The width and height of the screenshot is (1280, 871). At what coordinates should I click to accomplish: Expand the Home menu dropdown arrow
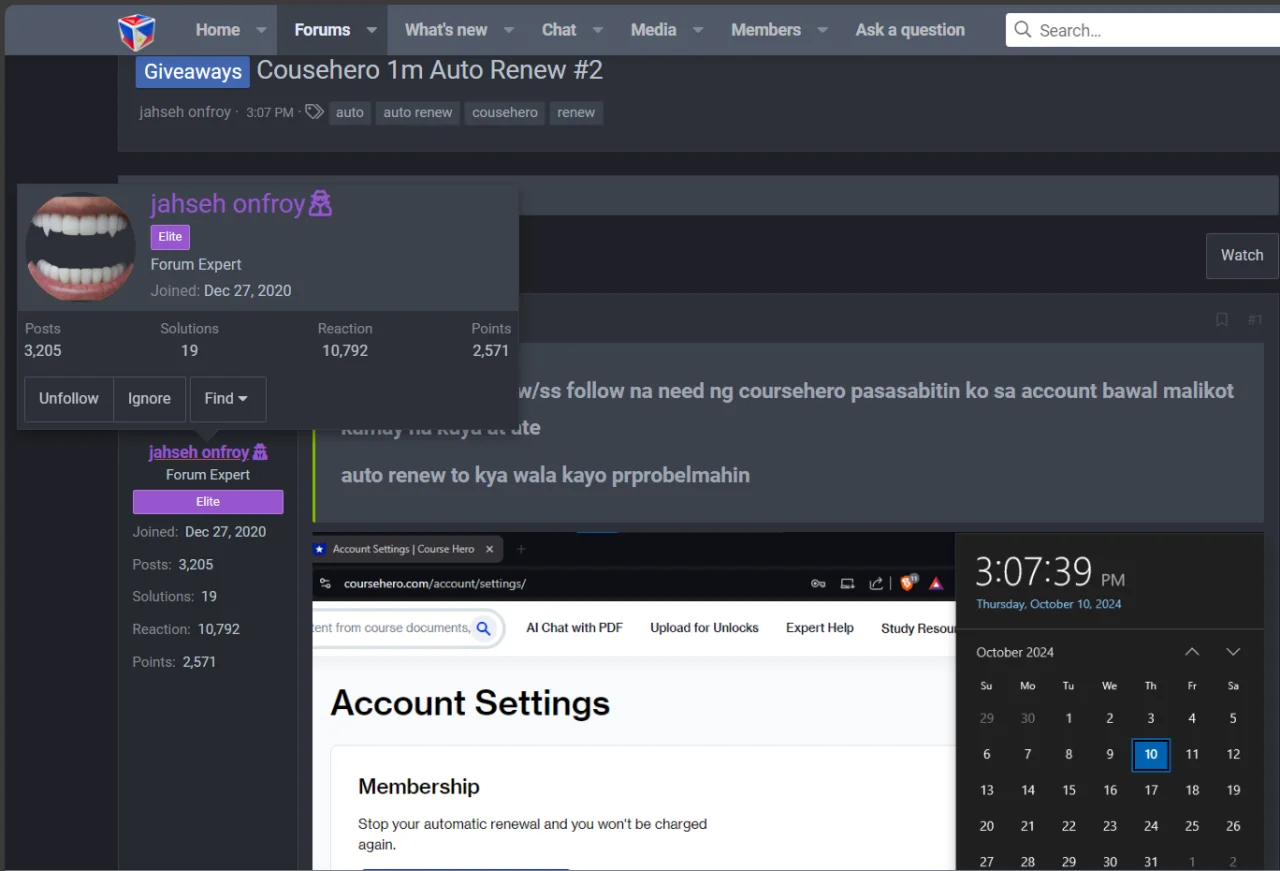[x=261, y=30]
